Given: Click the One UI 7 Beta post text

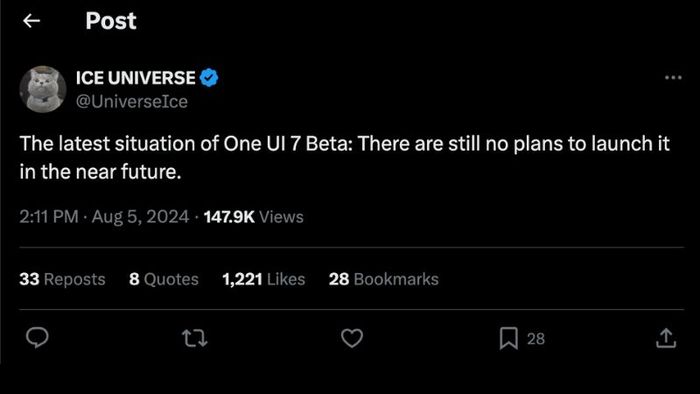Looking at the screenshot, I should point(344,158).
